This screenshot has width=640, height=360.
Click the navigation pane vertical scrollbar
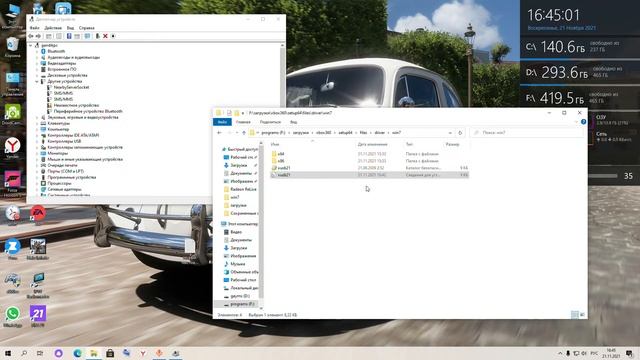click(261, 225)
